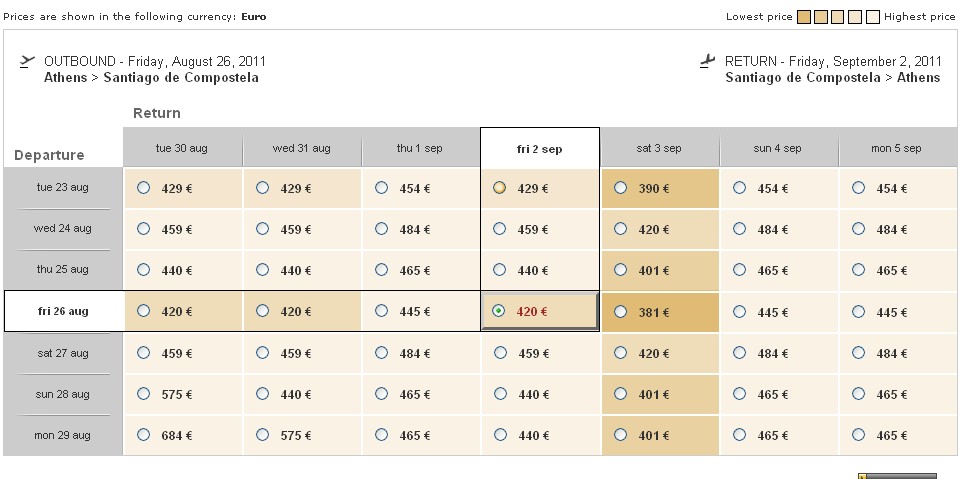The image size is (962, 479).
Task: Select the 381 € fare radio button
Action: 621,311
